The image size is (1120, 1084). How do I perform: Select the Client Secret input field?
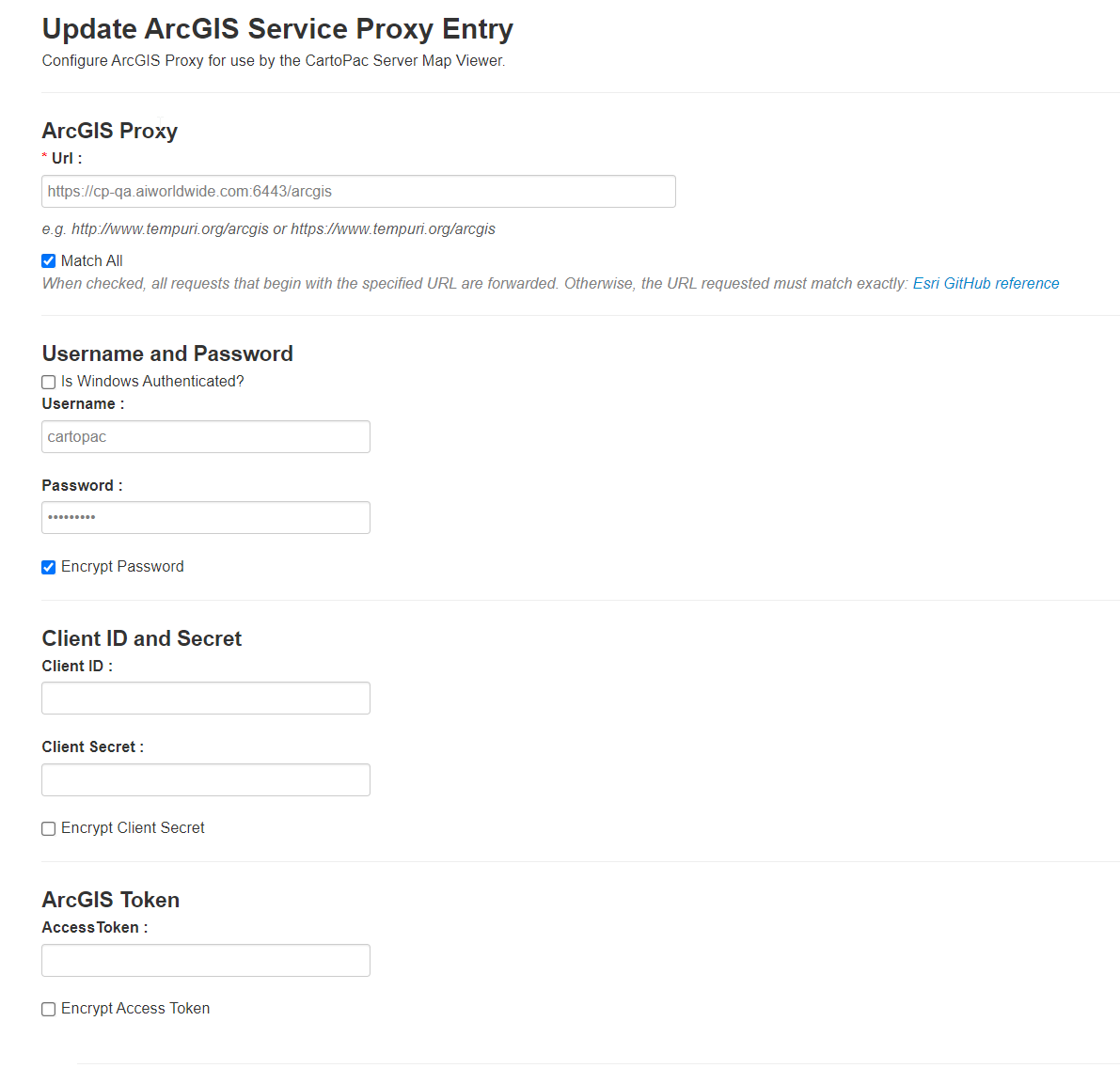click(x=206, y=779)
